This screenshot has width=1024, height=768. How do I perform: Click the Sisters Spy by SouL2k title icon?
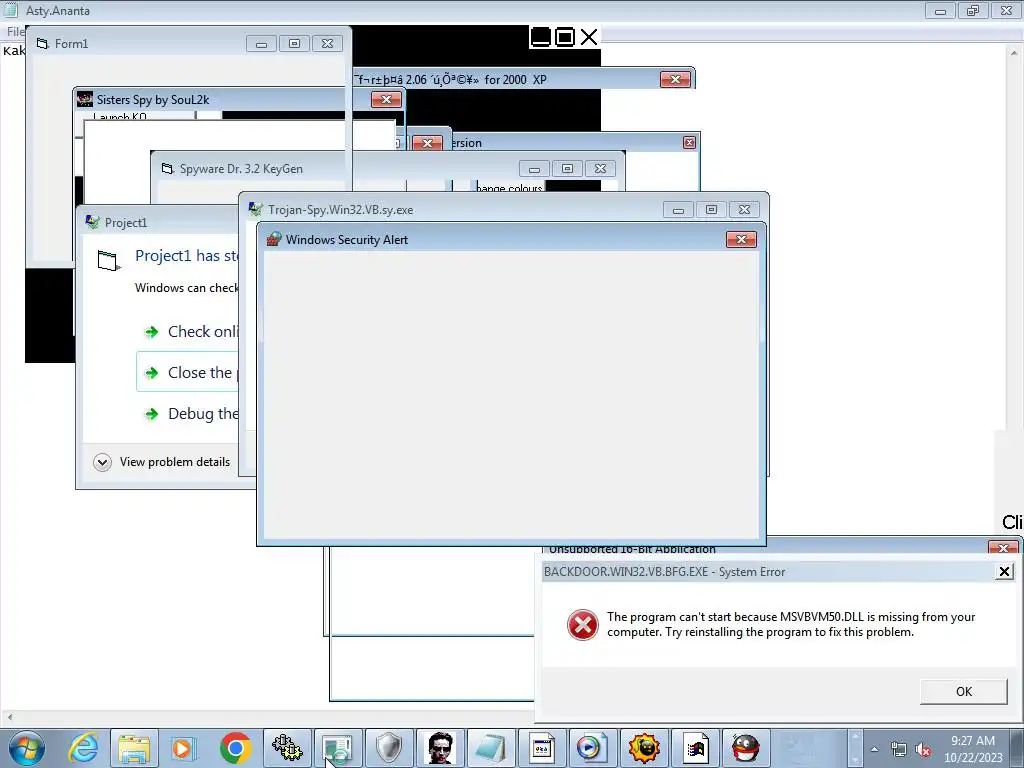85,99
